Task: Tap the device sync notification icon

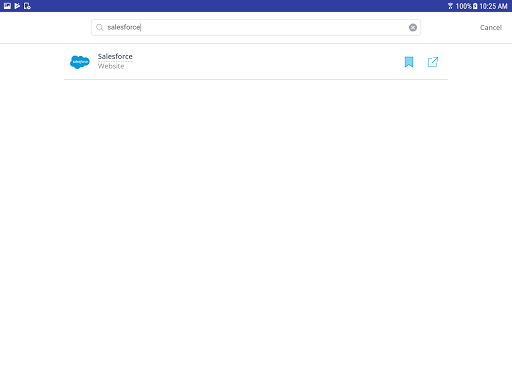Action: point(27,6)
